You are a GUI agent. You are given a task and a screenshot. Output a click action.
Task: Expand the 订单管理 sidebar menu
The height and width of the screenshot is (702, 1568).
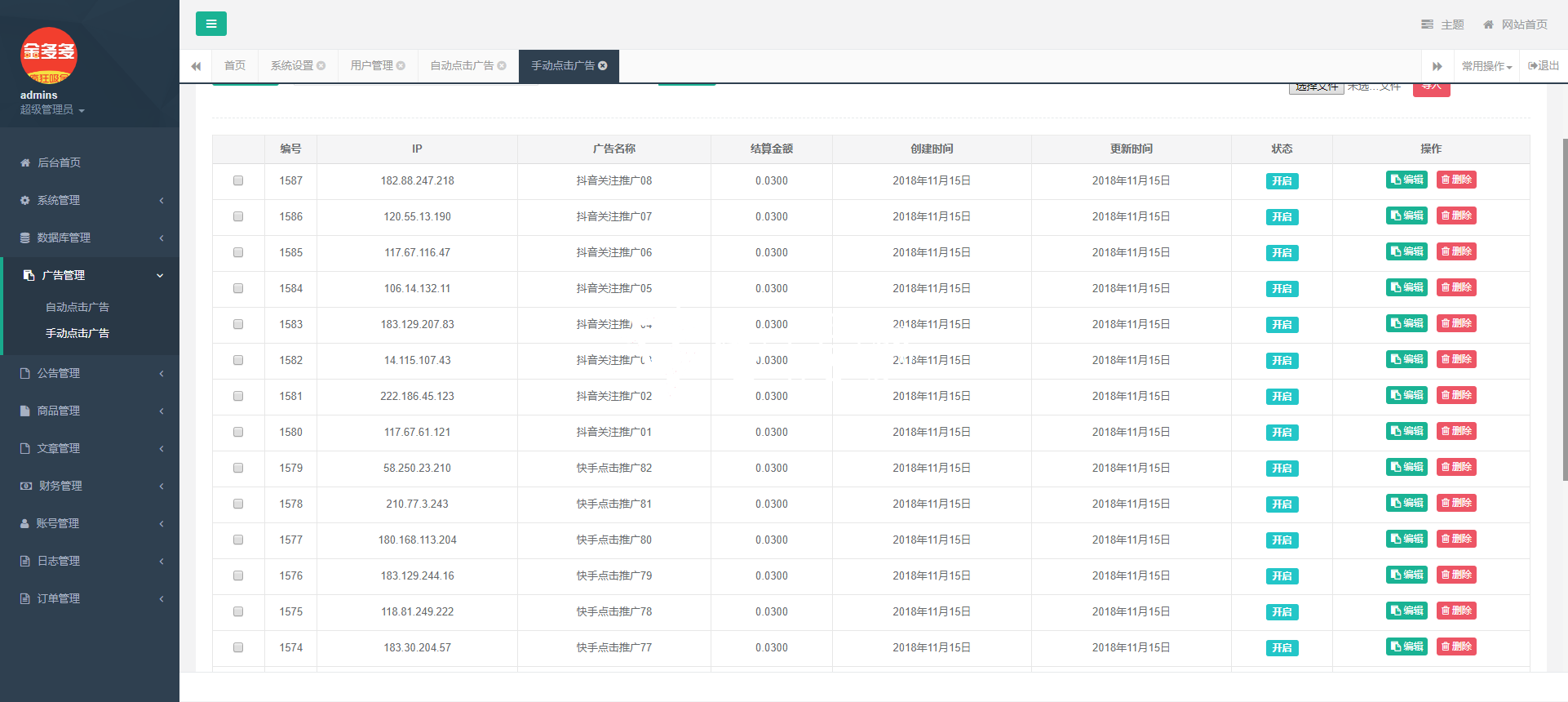click(x=90, y=598)
